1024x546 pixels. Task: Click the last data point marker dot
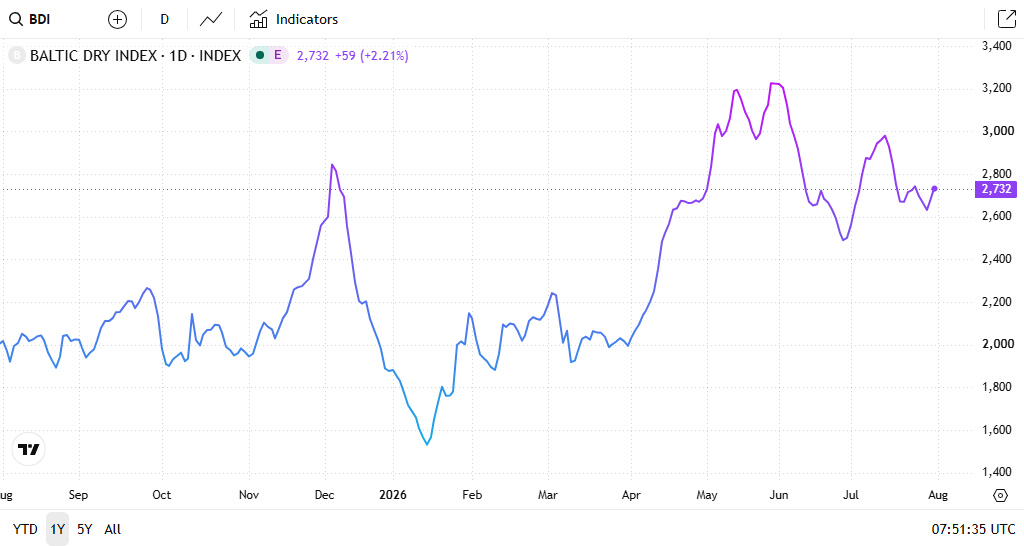(935, 189)
